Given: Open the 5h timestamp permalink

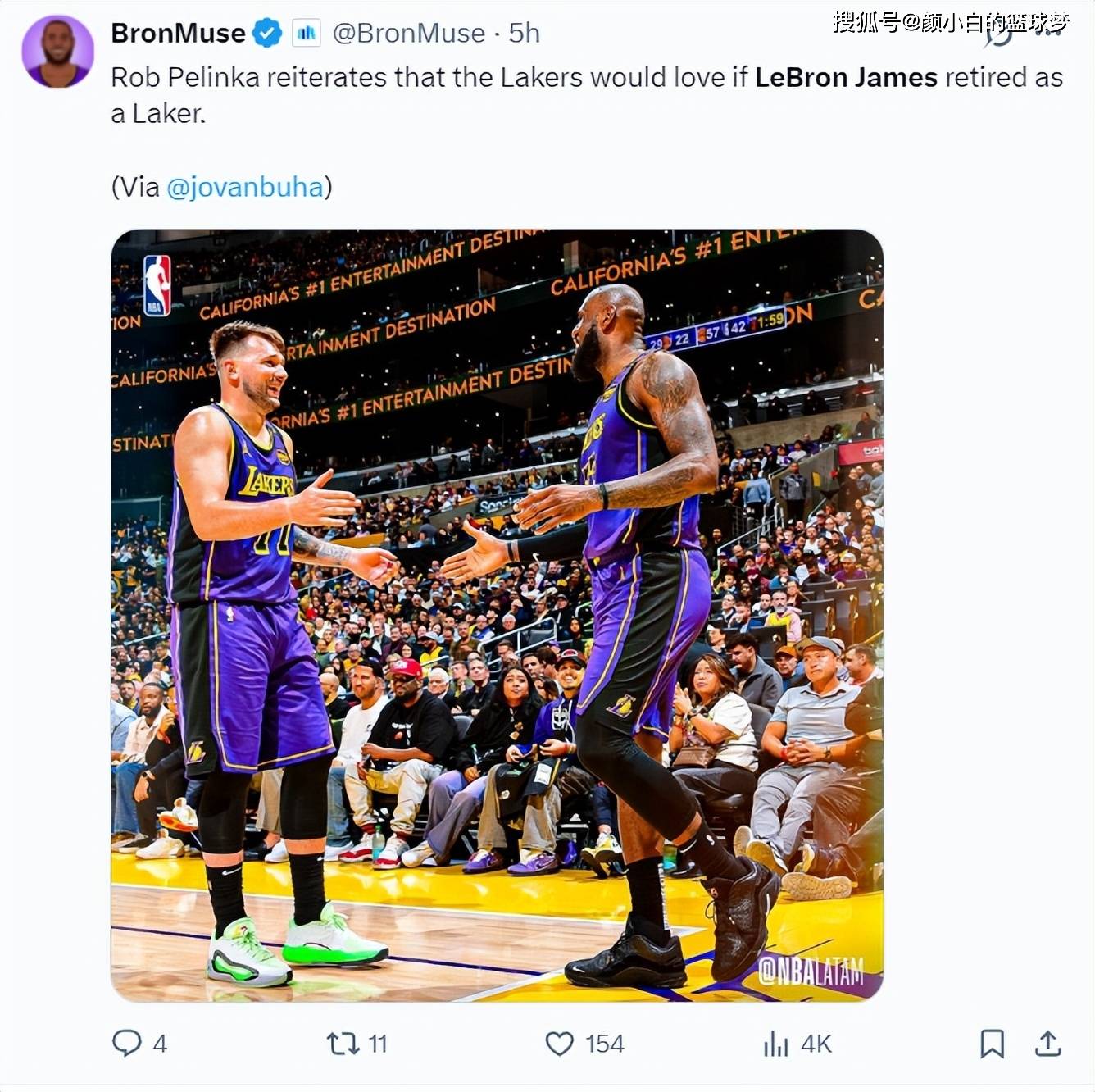Looking at the screenshot, I should (x=525, y=33).
